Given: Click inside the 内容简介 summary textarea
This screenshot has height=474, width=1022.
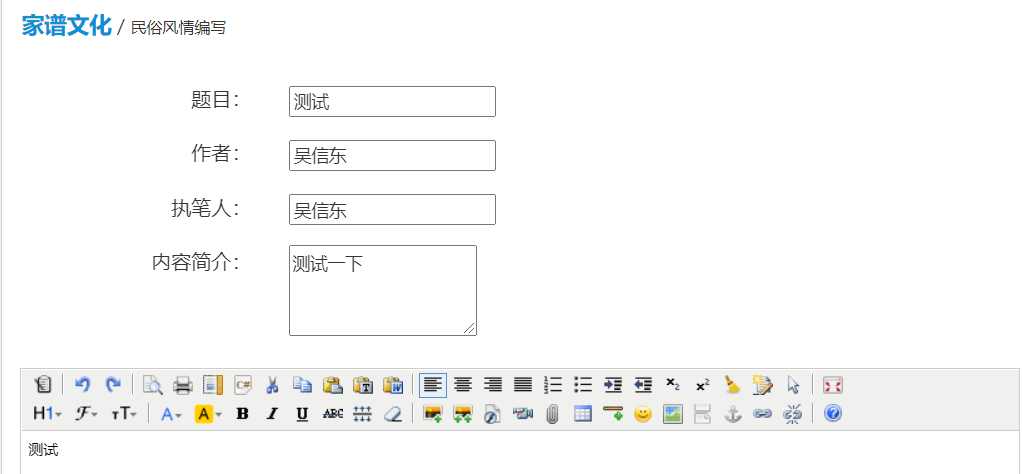Looking at the screenshot, I should coord(383,291).
